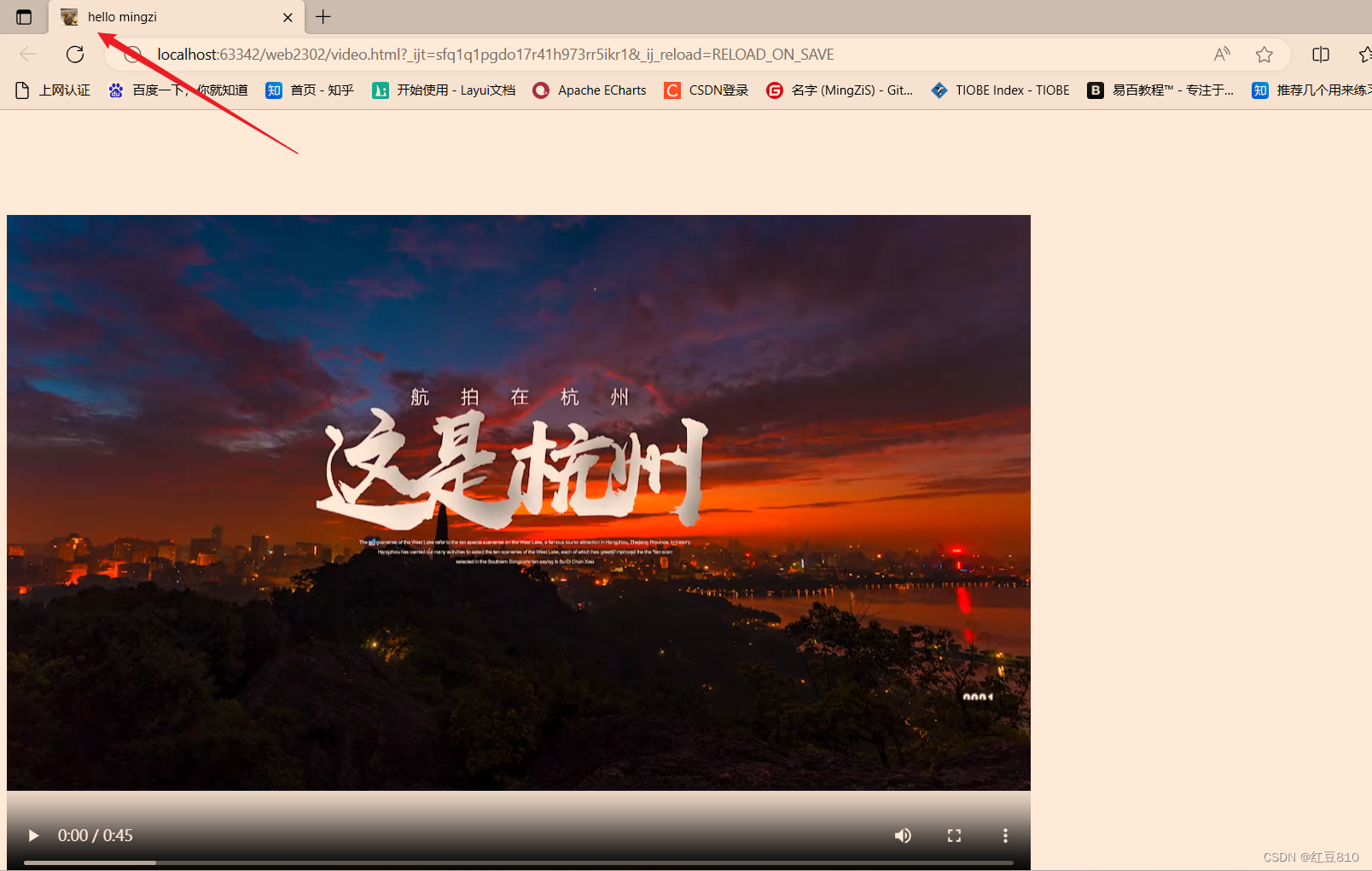The image size is (1372, 871).
Task: Open the tab actions menu icon
Action: pos(24,17)
